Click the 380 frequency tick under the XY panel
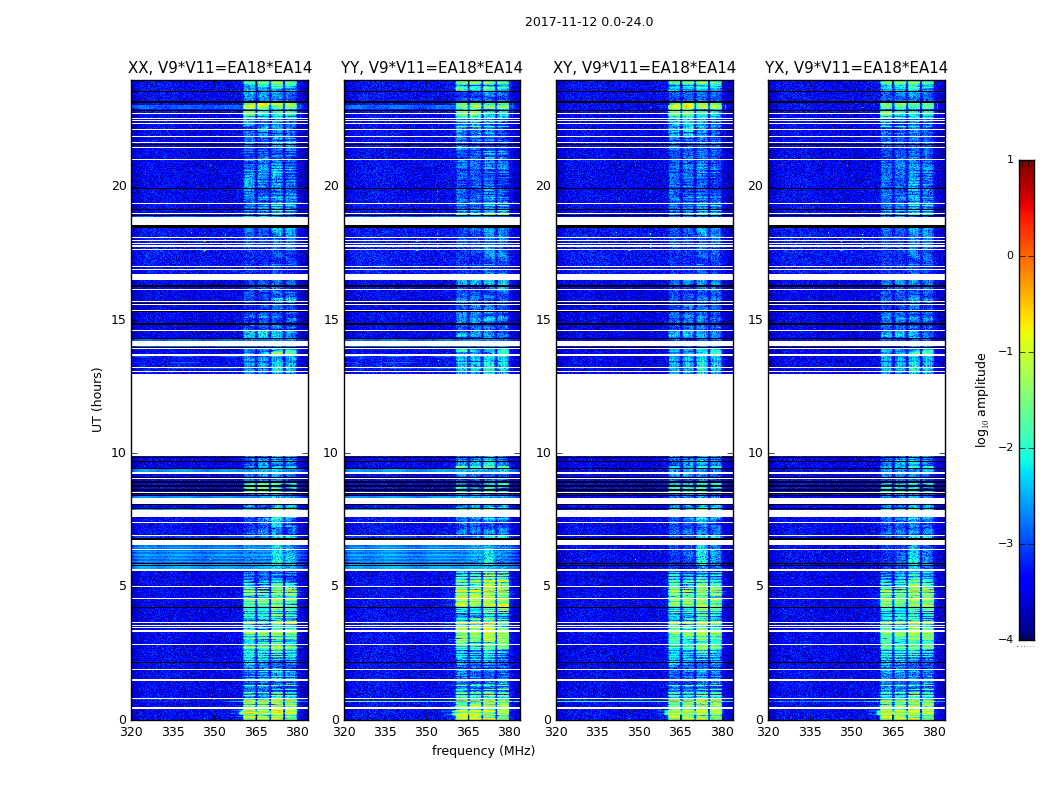1050x800 pixels. coord(722,732)
